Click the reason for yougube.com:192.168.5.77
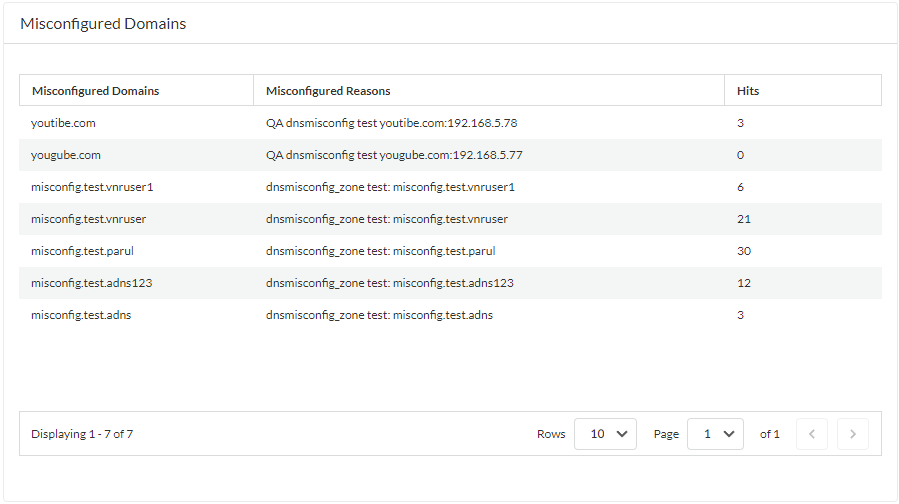 point(394,155)
